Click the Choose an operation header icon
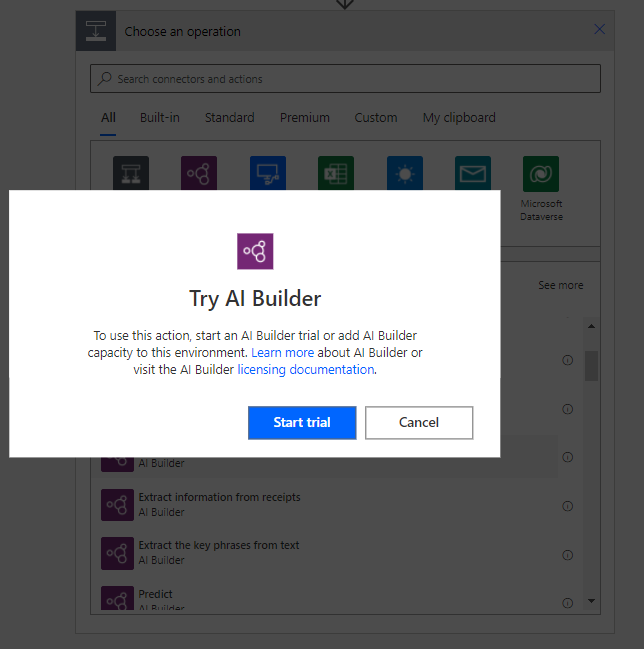This screenshot has height=649, width=644. (96, 31)
